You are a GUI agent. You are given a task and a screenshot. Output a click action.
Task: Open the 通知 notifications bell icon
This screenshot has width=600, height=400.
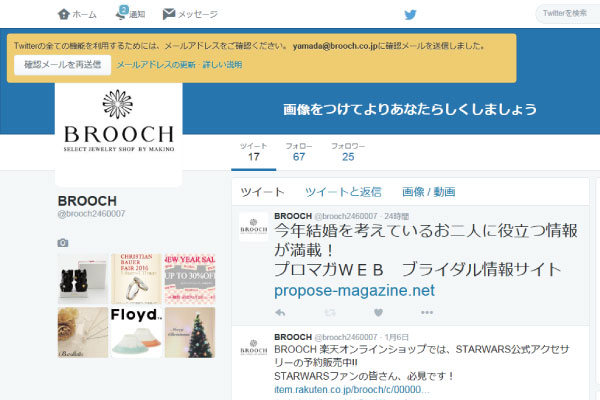pyautogui.click(x=121, y=13)
